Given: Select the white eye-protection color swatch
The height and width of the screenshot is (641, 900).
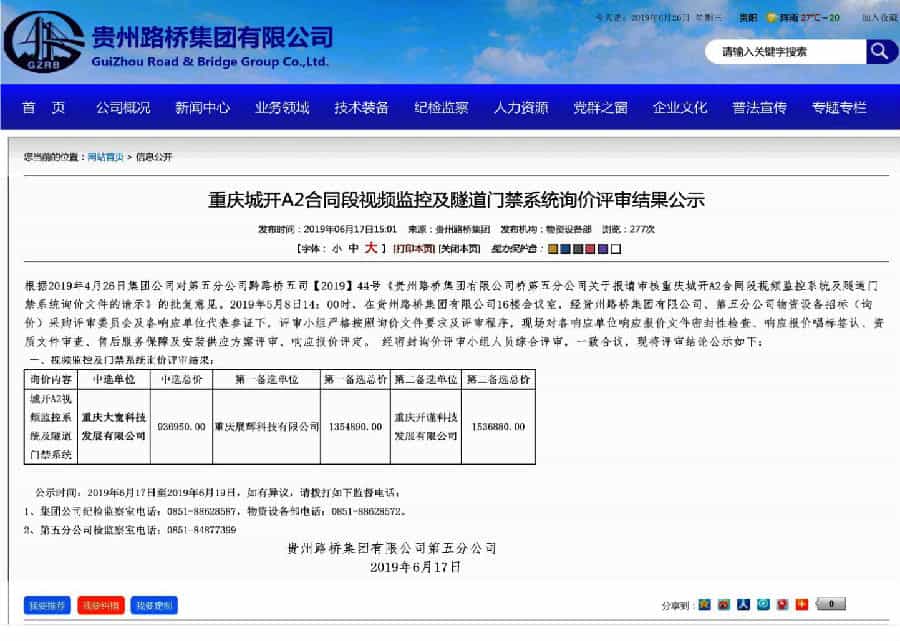Looking at the screenshot, I should pyautogui.click(x=617, y=249).
